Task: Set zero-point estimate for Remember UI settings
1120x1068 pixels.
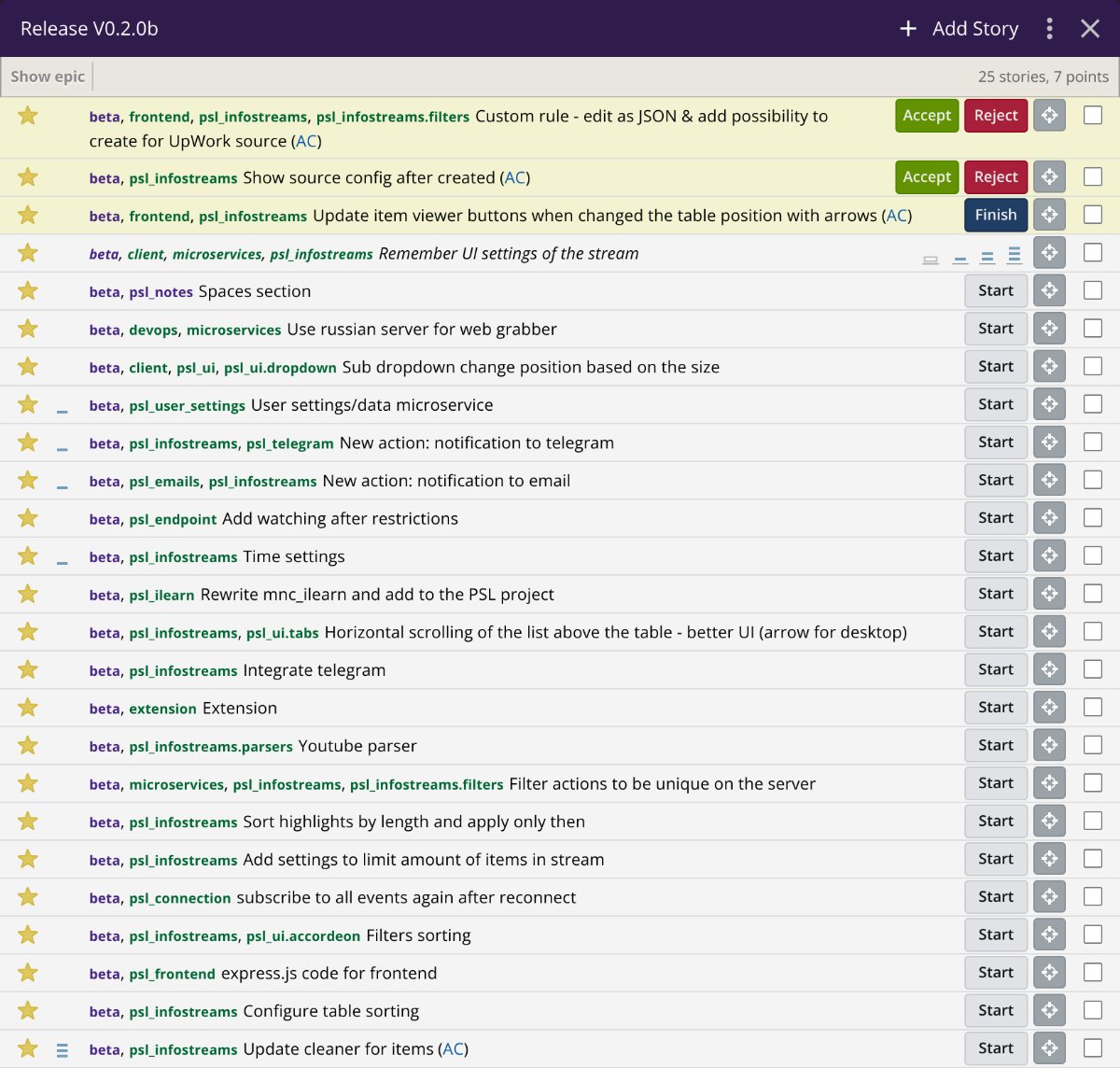Action: [x=931, y=259]
